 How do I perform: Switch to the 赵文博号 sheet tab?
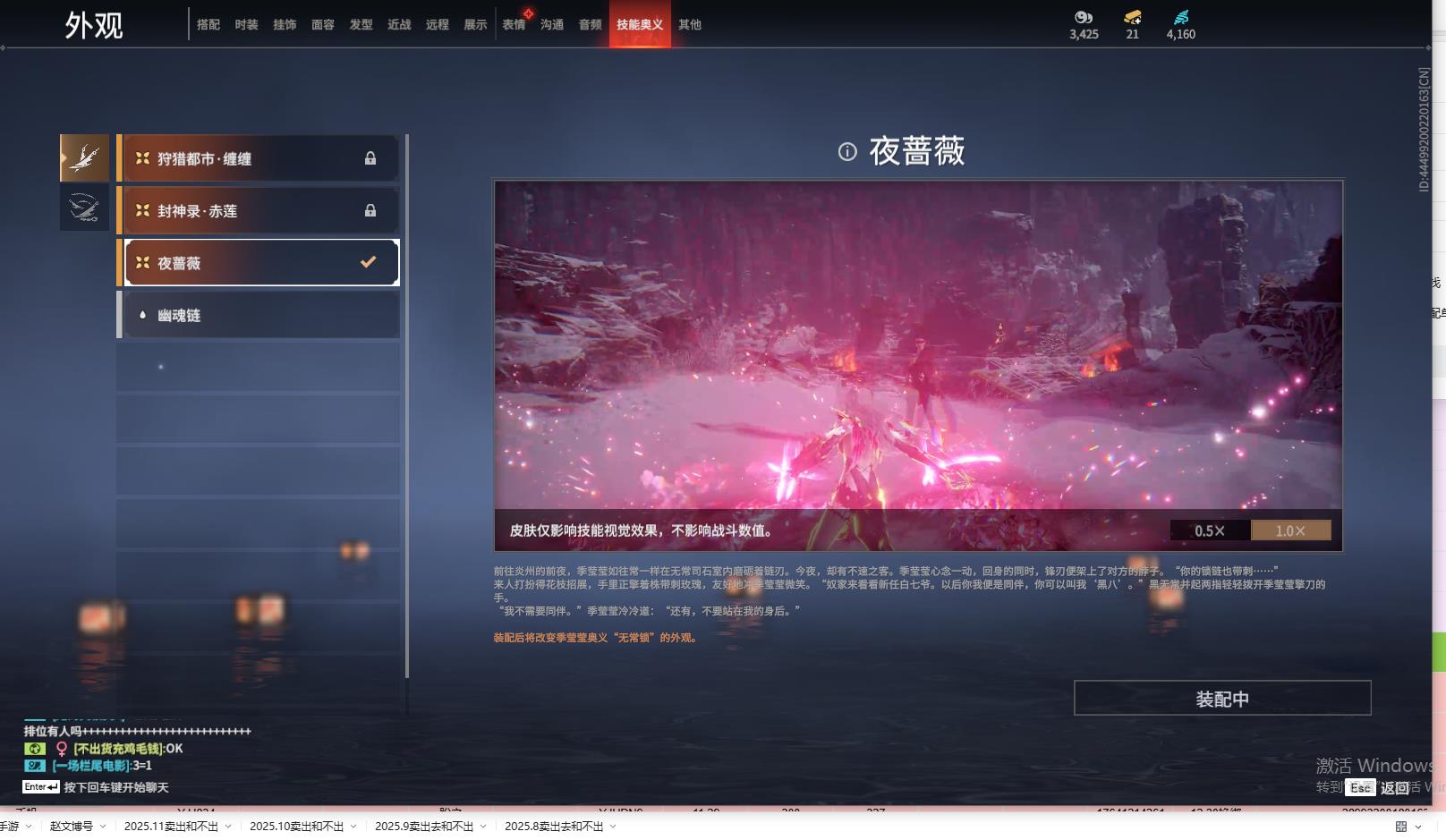click(72, 827)
